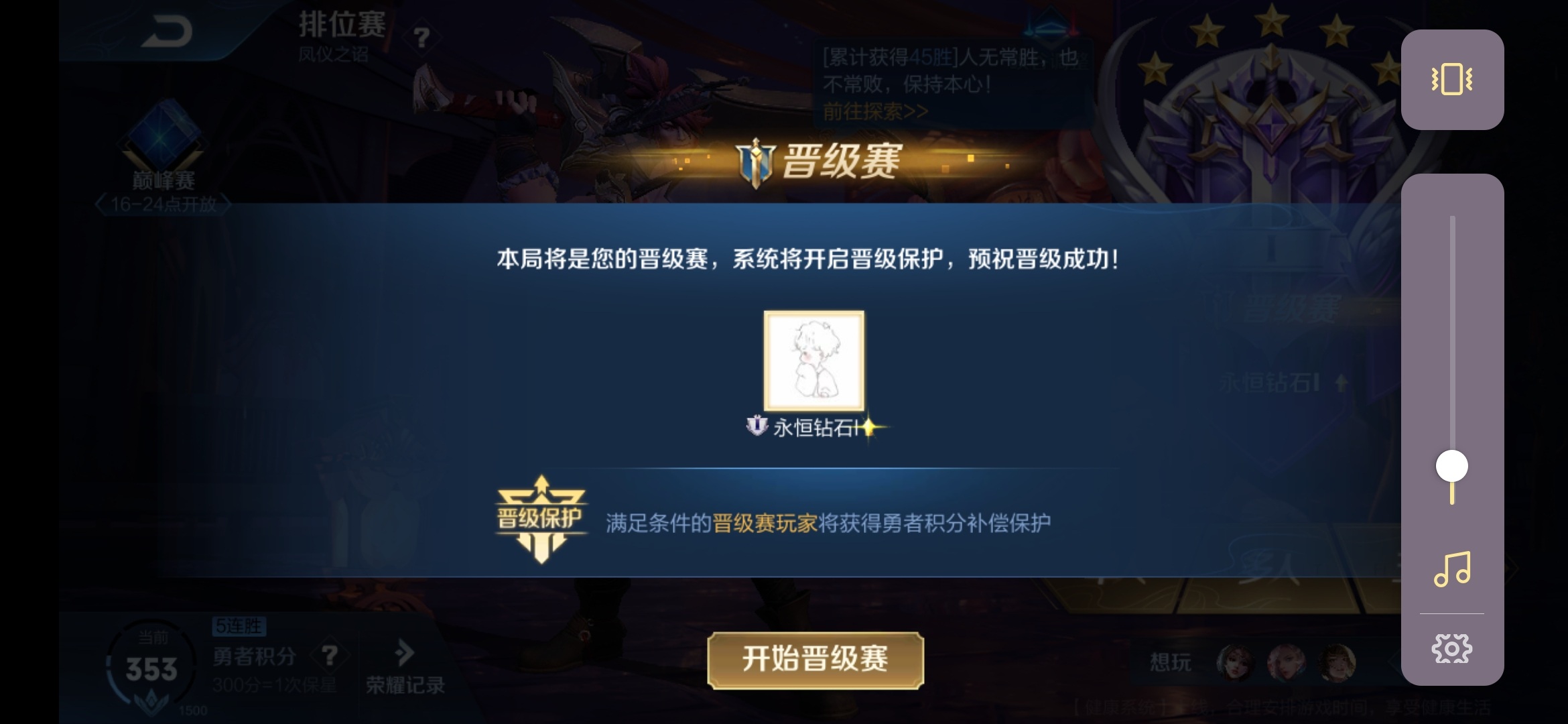Open the ranked match help question mark
1568x724 pixels.
coord(421,37)
